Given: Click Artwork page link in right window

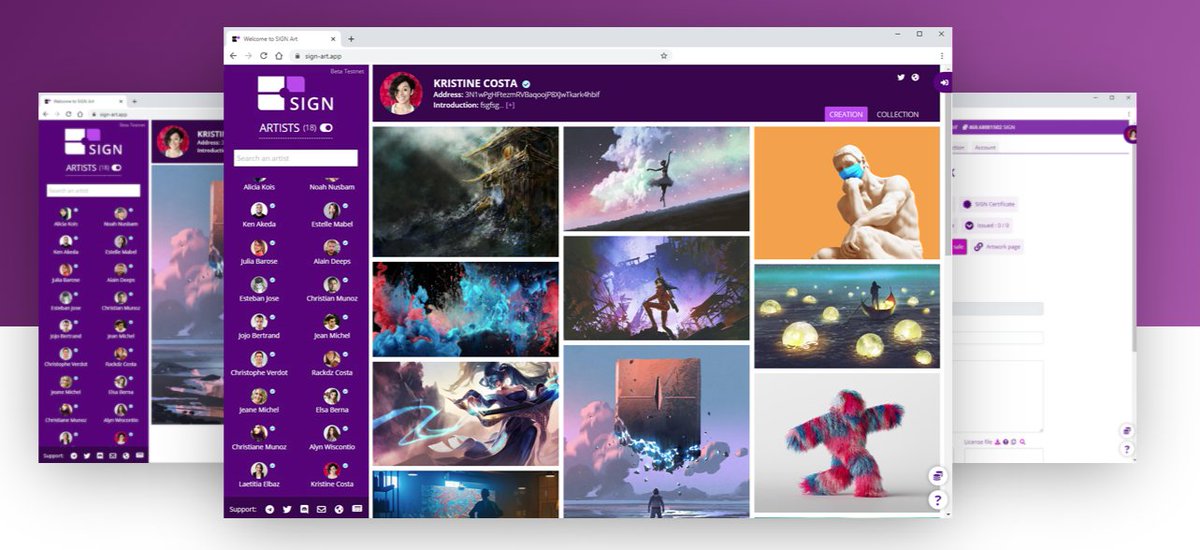Looking at the screenshot, I should pos(997,246).
